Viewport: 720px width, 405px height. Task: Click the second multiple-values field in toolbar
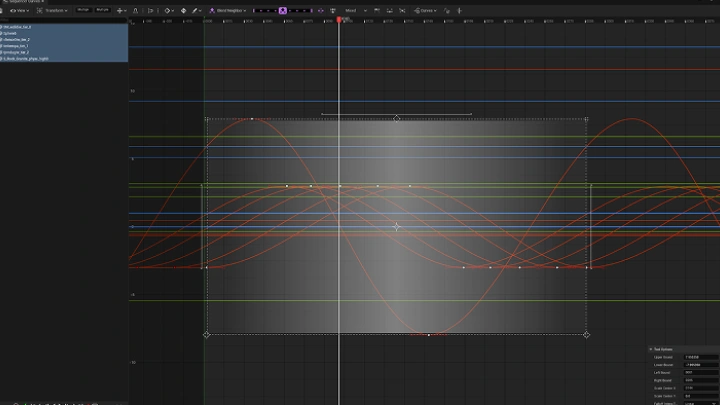coord(102,10)
